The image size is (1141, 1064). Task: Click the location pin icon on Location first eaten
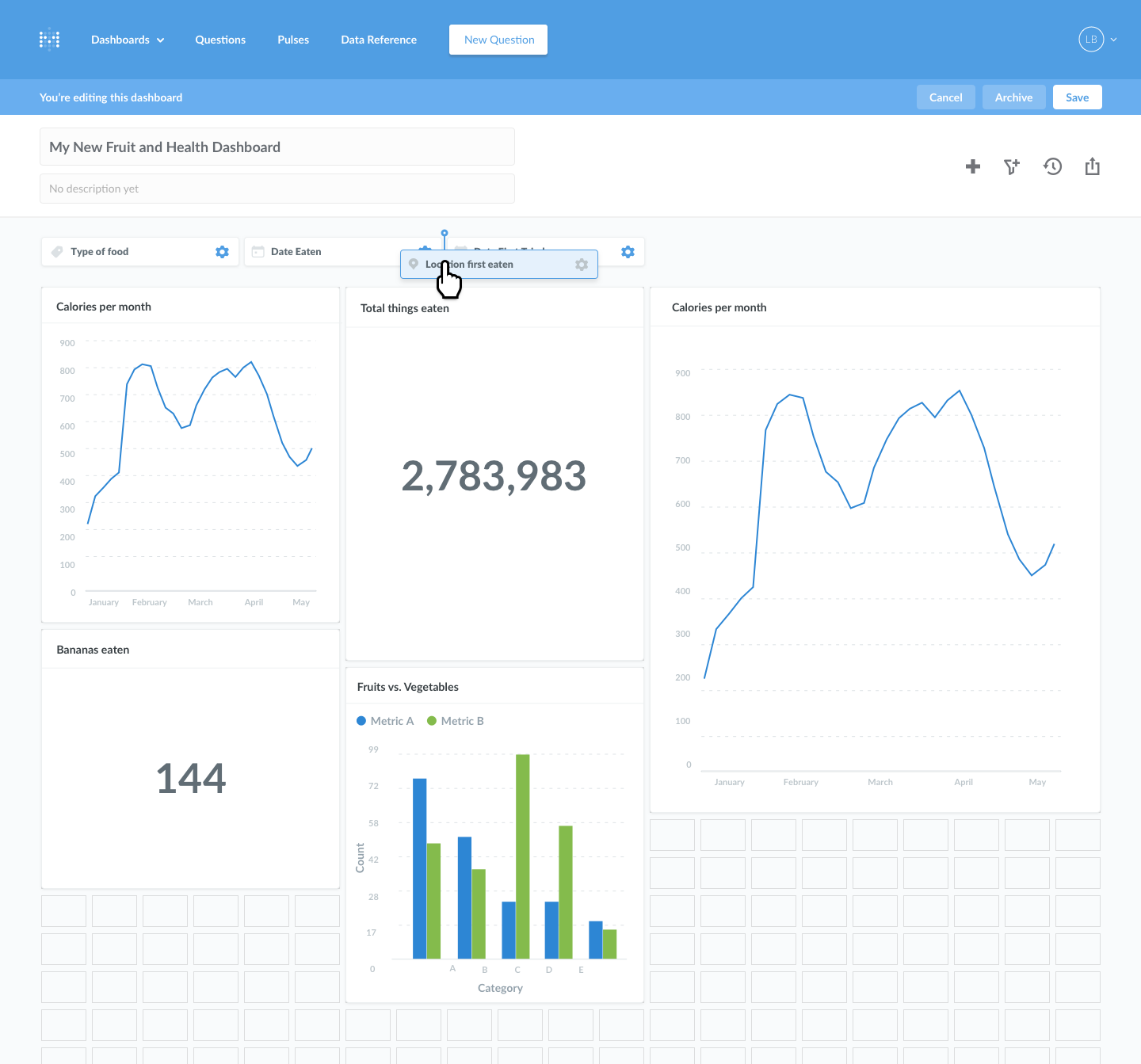point(414,264)
